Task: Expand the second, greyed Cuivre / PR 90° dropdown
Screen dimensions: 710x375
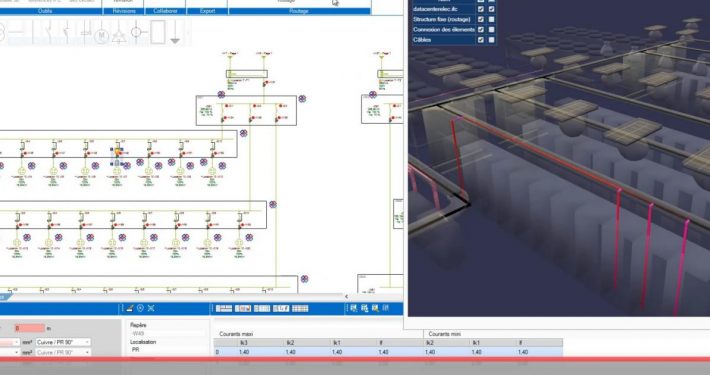Action: (63, 352)
